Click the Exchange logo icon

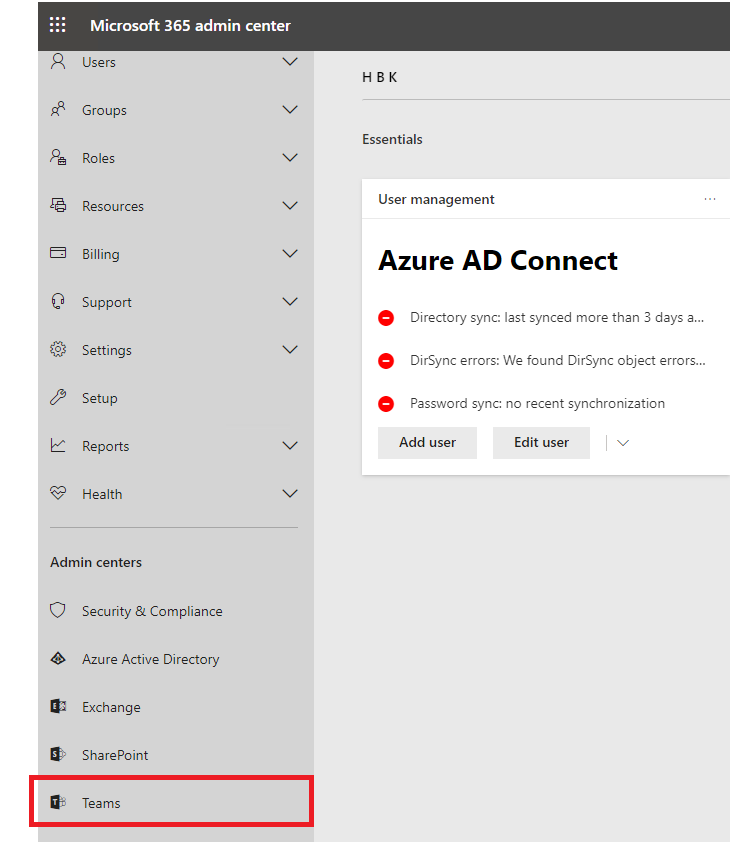click(x=58, y=706)
